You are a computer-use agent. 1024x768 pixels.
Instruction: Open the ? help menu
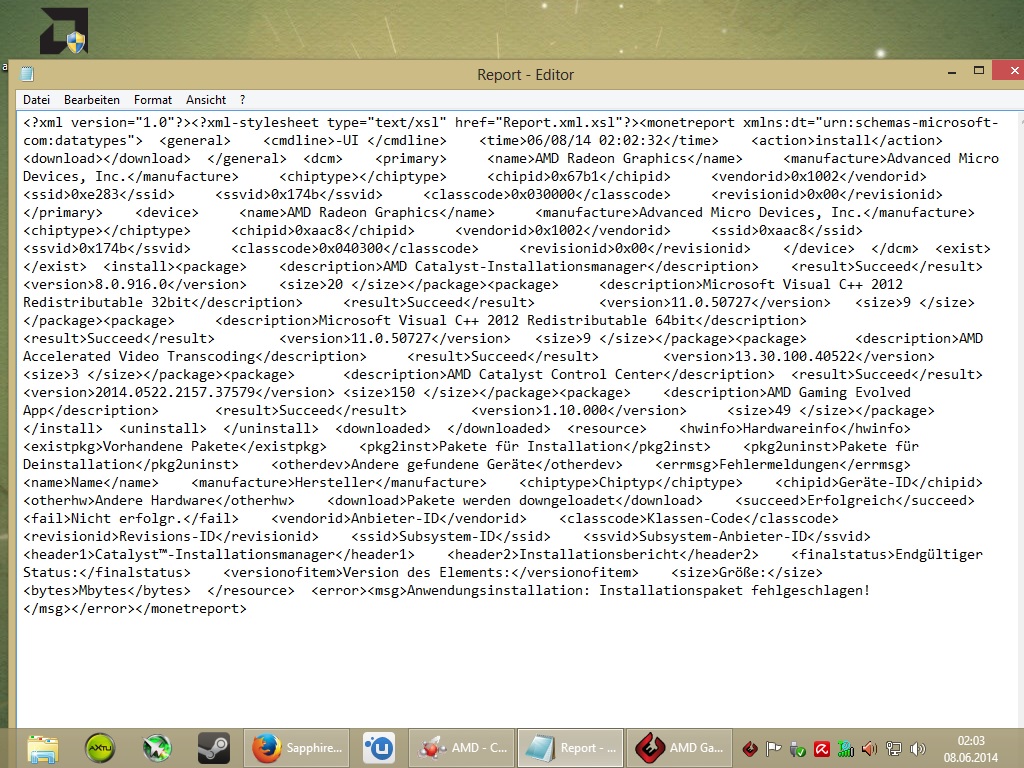point(242,100)
